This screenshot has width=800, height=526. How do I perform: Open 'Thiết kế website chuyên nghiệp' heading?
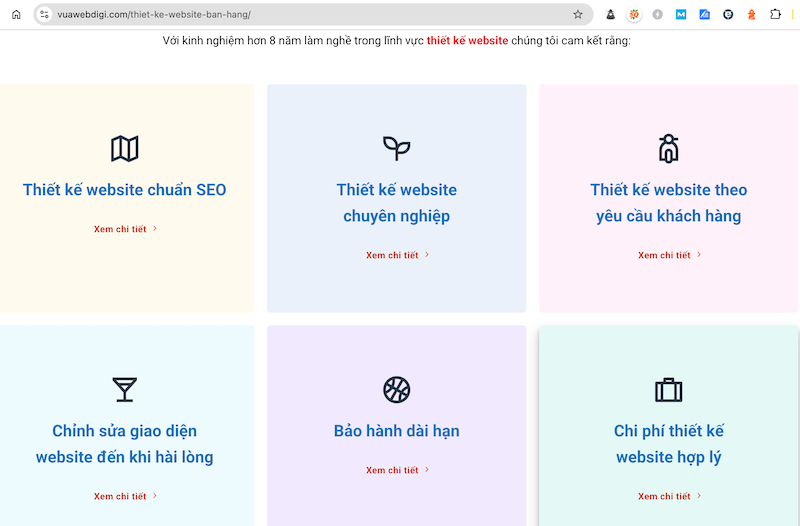click(396, 203)
